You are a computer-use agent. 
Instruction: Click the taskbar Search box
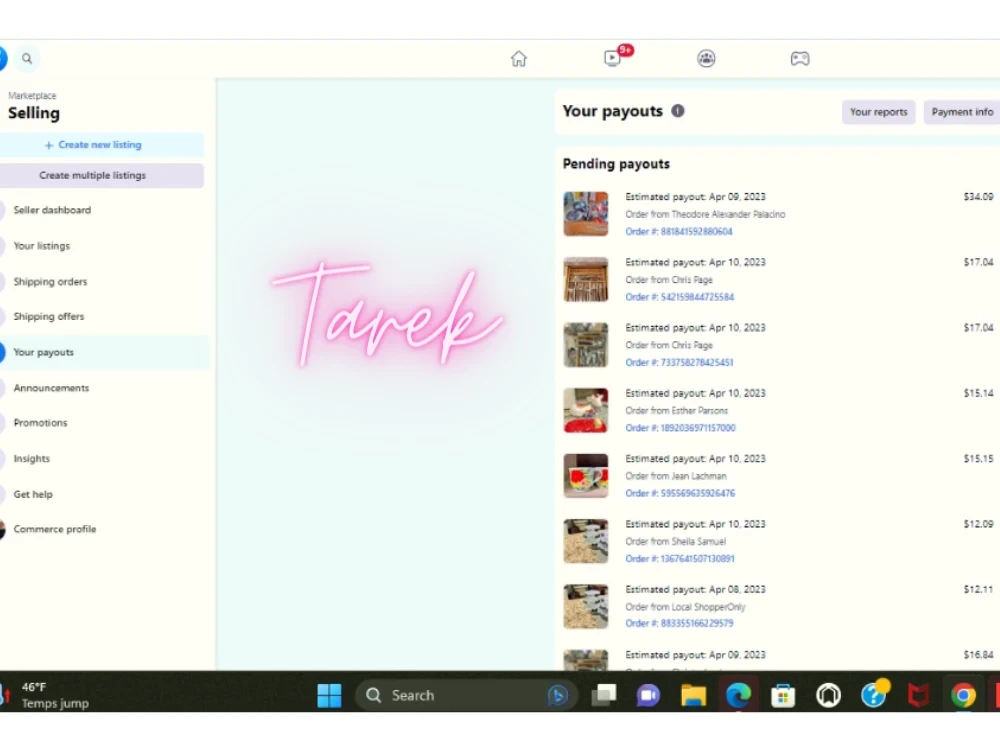point(467,695)
